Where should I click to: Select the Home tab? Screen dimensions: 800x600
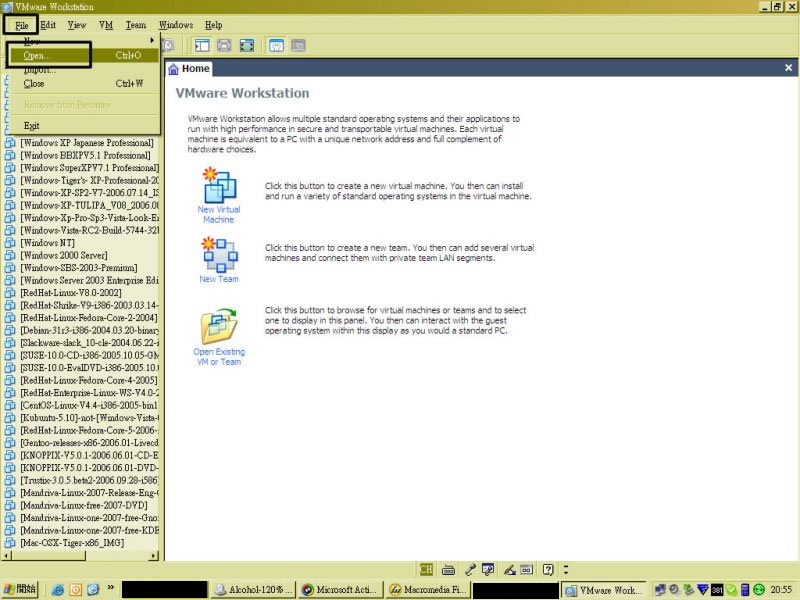189,68
